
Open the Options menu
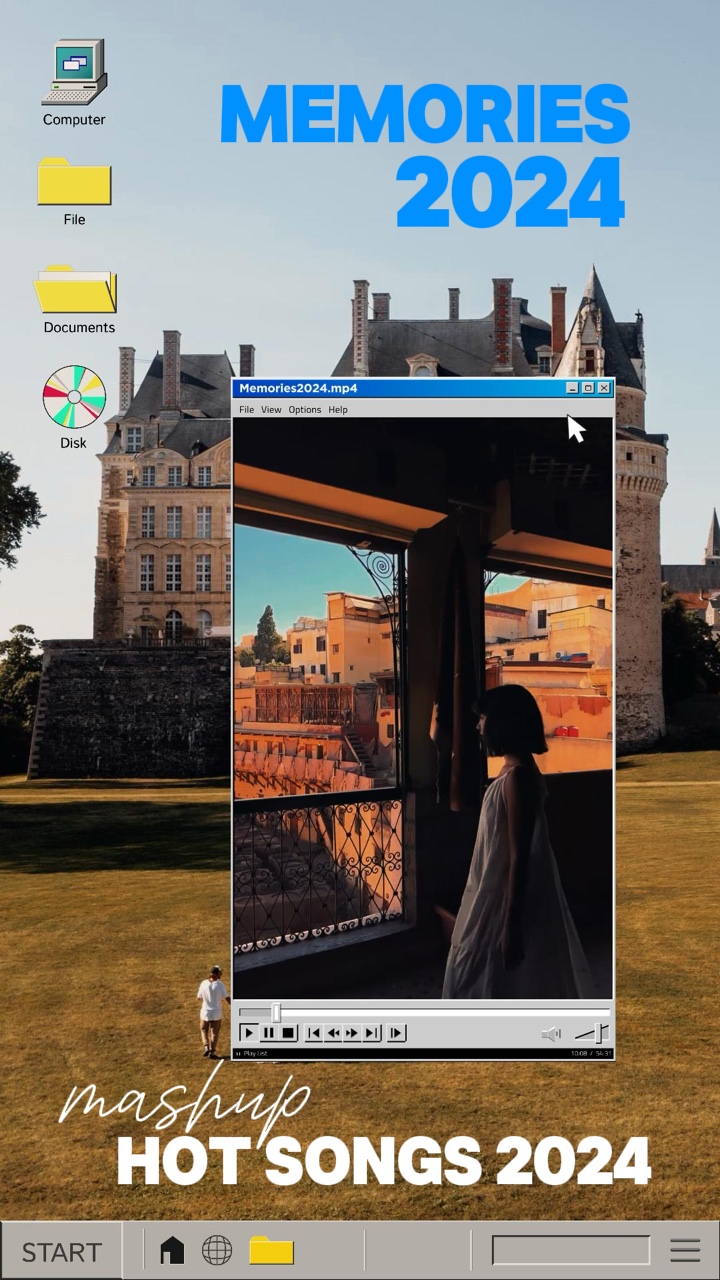point(305,410)
